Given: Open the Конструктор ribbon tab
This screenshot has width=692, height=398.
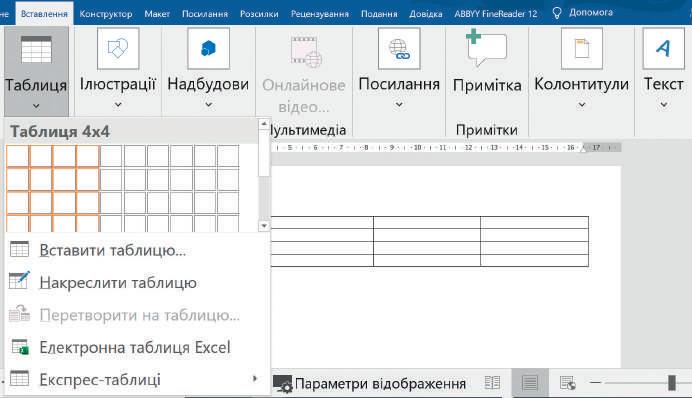Looking at the screenshot, I should click(x=106, y=14).
